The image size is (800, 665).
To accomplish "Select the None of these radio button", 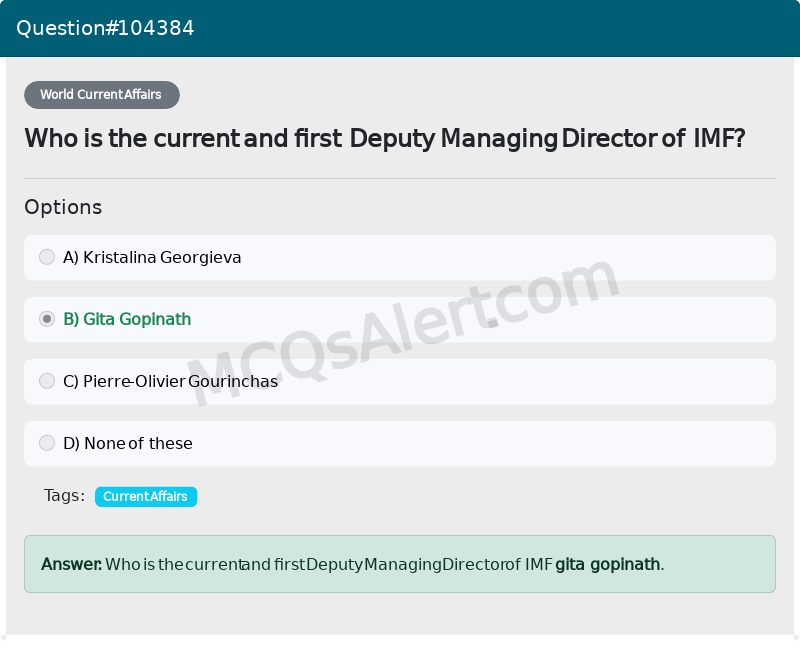I will (x=47, y=442).
